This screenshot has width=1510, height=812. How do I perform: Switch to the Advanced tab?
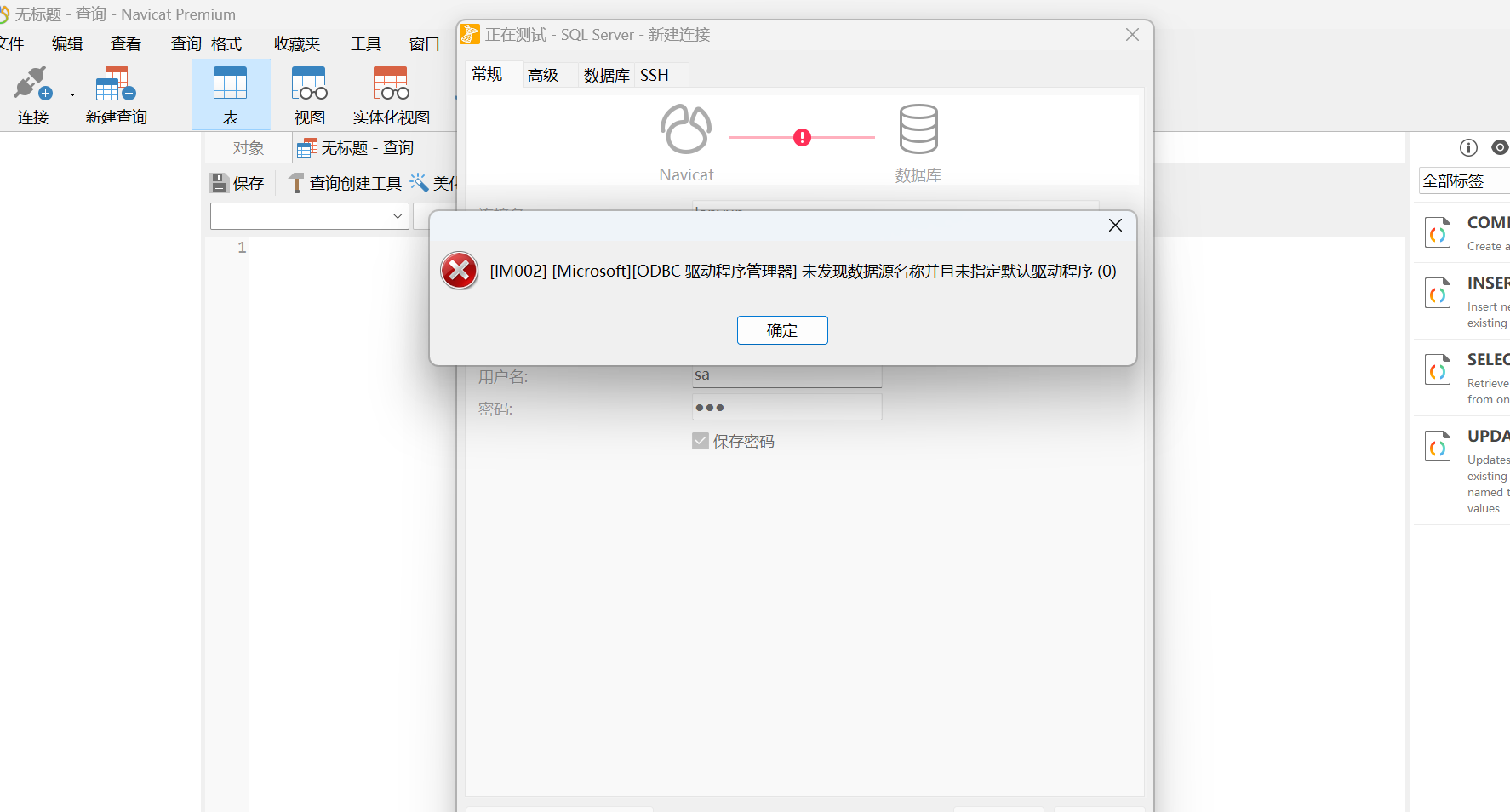click(x=542, y=76)
